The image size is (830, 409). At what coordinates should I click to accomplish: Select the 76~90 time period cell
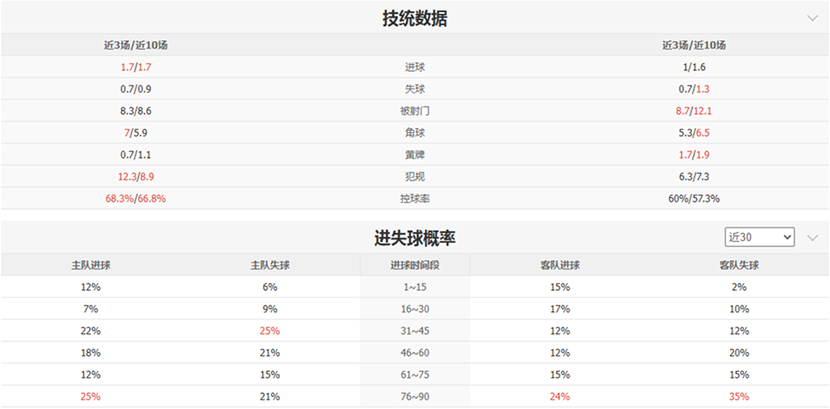point(414,397)
